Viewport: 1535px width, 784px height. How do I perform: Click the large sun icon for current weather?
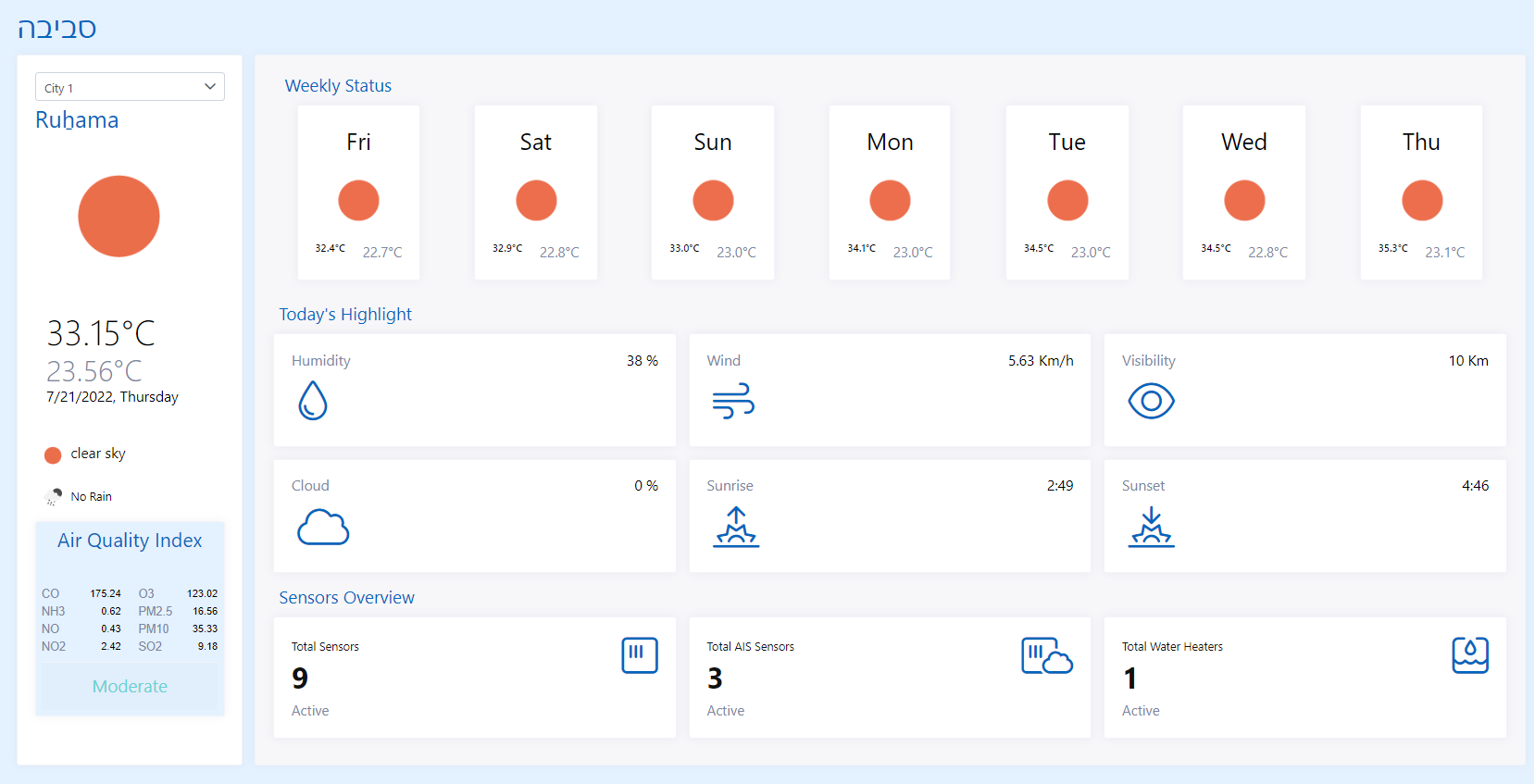[x=119, y=217]
